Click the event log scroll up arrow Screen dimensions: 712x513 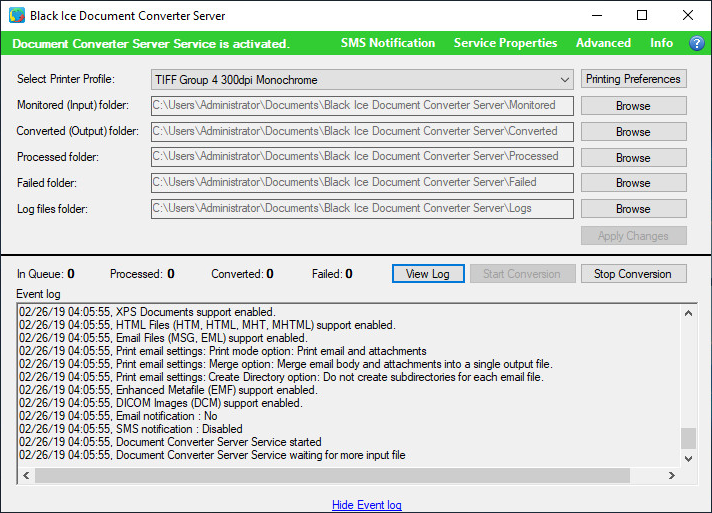pyautogui.click(x=688, y=313)
